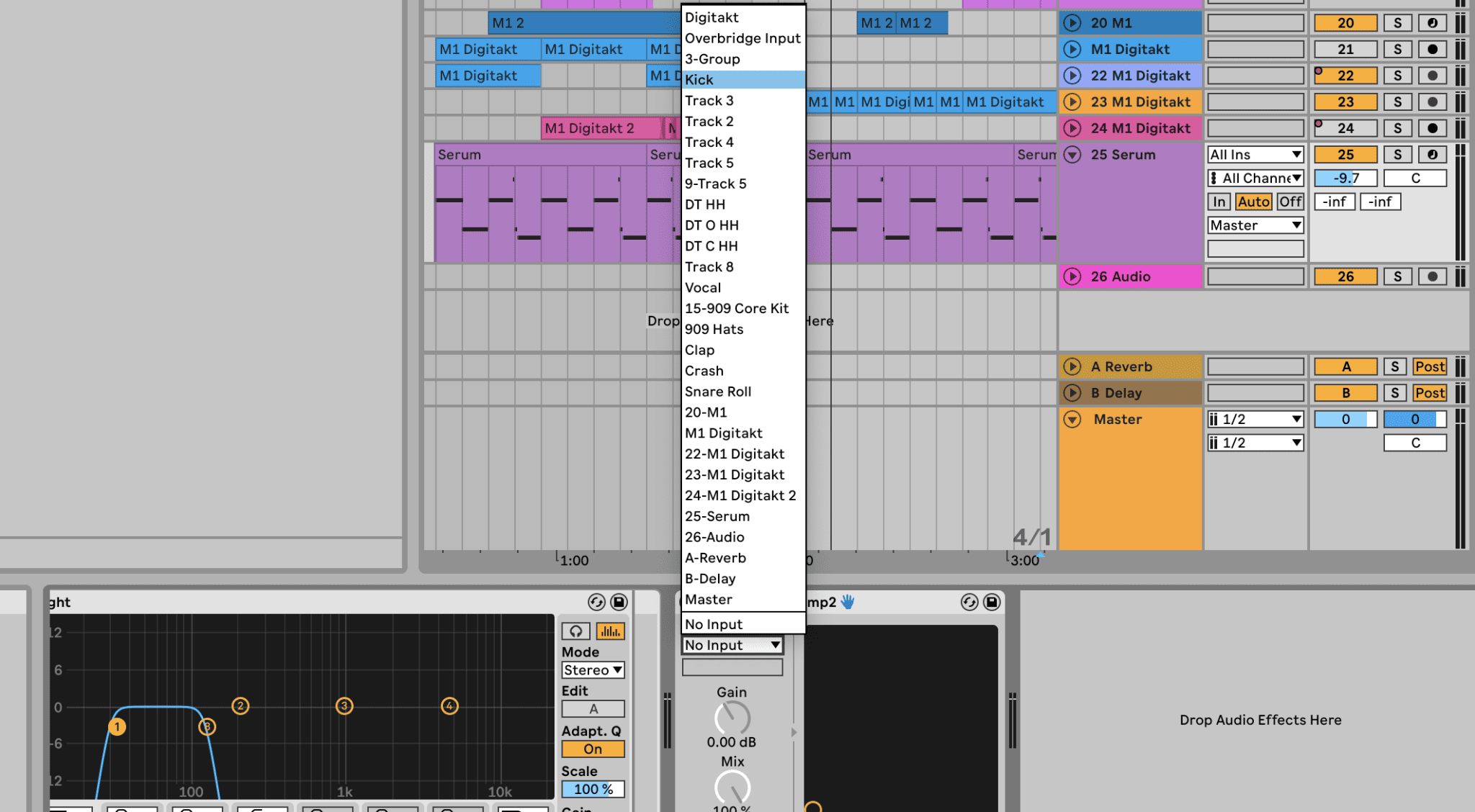This screenshot has height=812, width=1475.
Task: Expand the 25 Serum track with its disclosure arrow
Action: [x=1072, y=154]
